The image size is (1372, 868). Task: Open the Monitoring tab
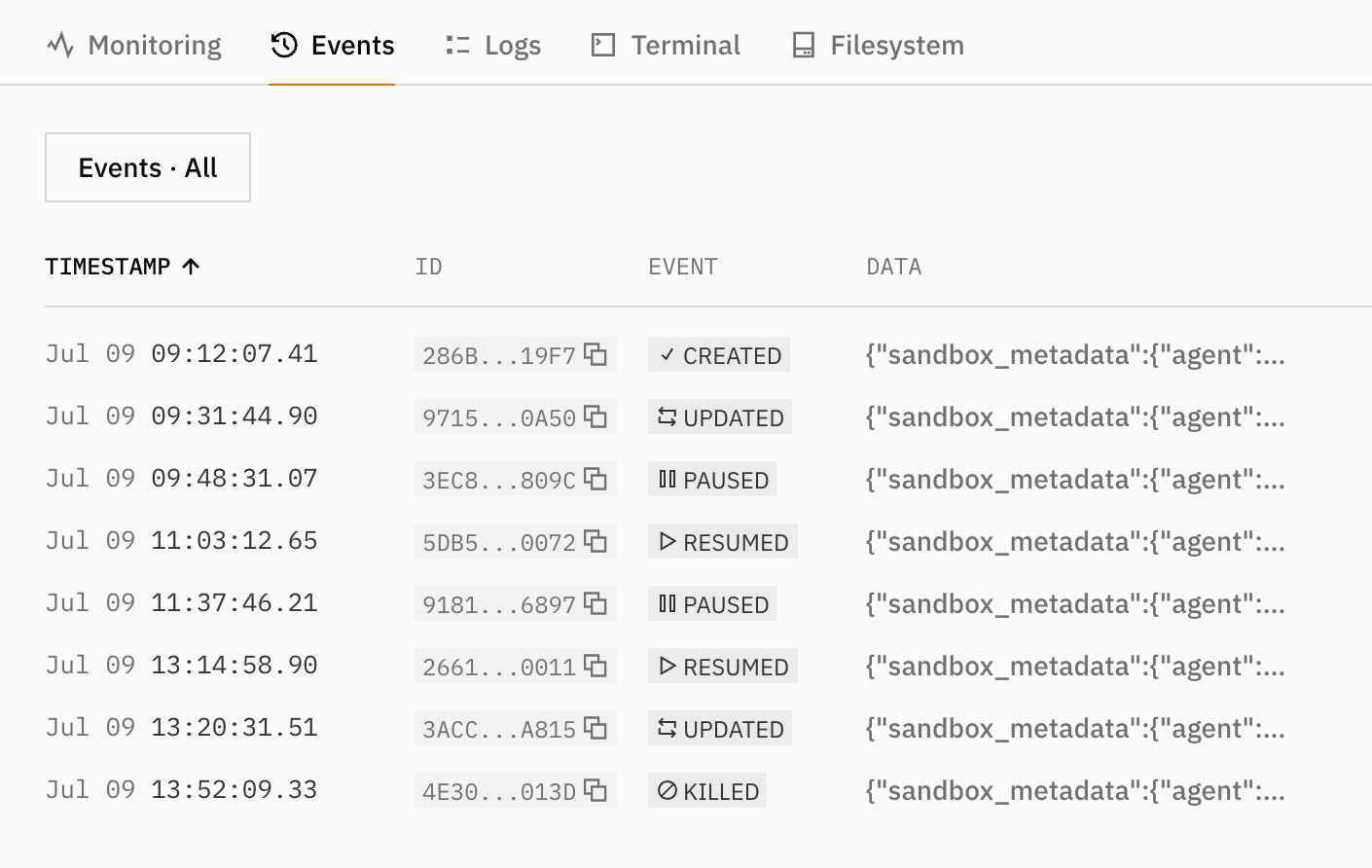pyautogui.click(x=134, y=45)
